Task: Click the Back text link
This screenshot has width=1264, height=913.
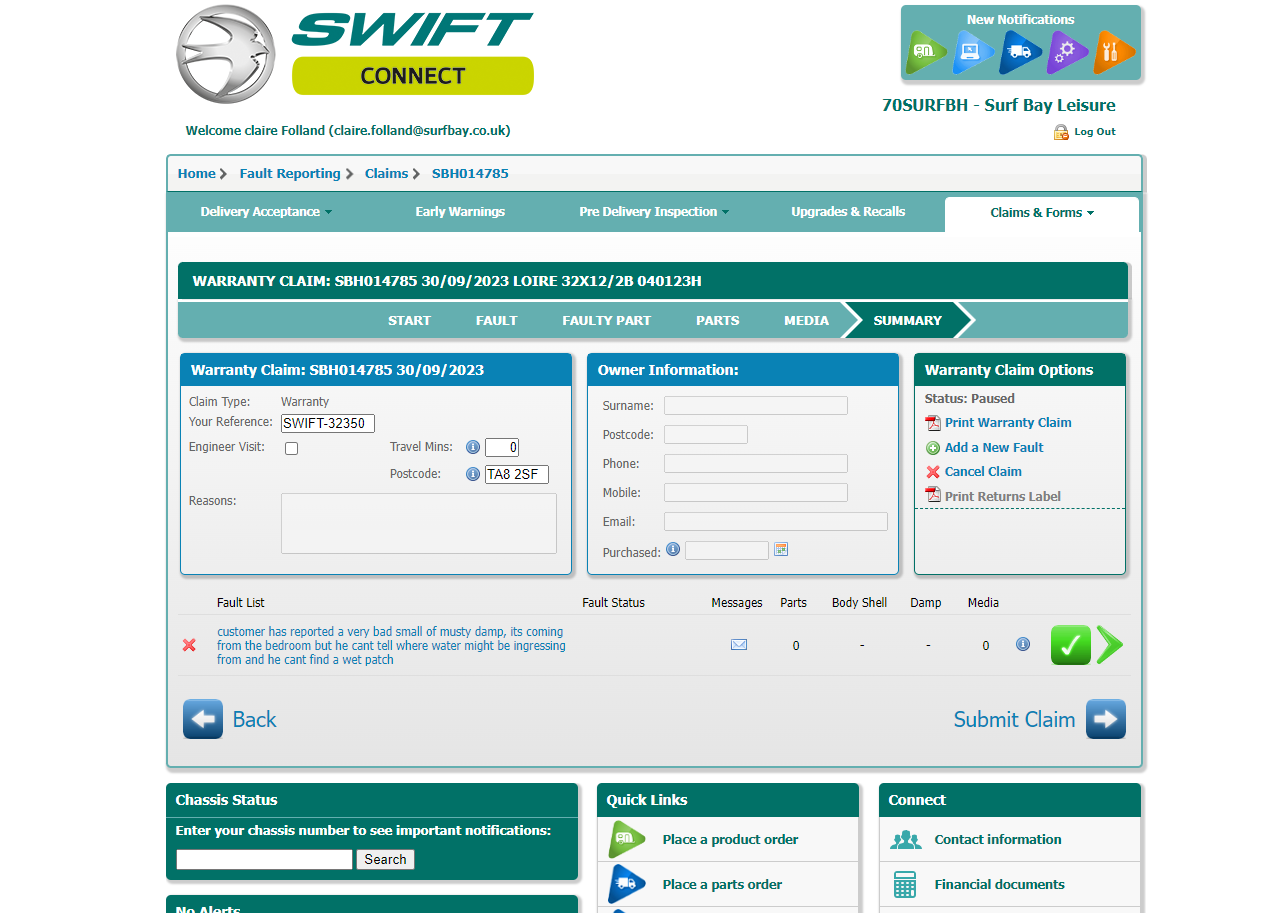Action: point(254,720)
